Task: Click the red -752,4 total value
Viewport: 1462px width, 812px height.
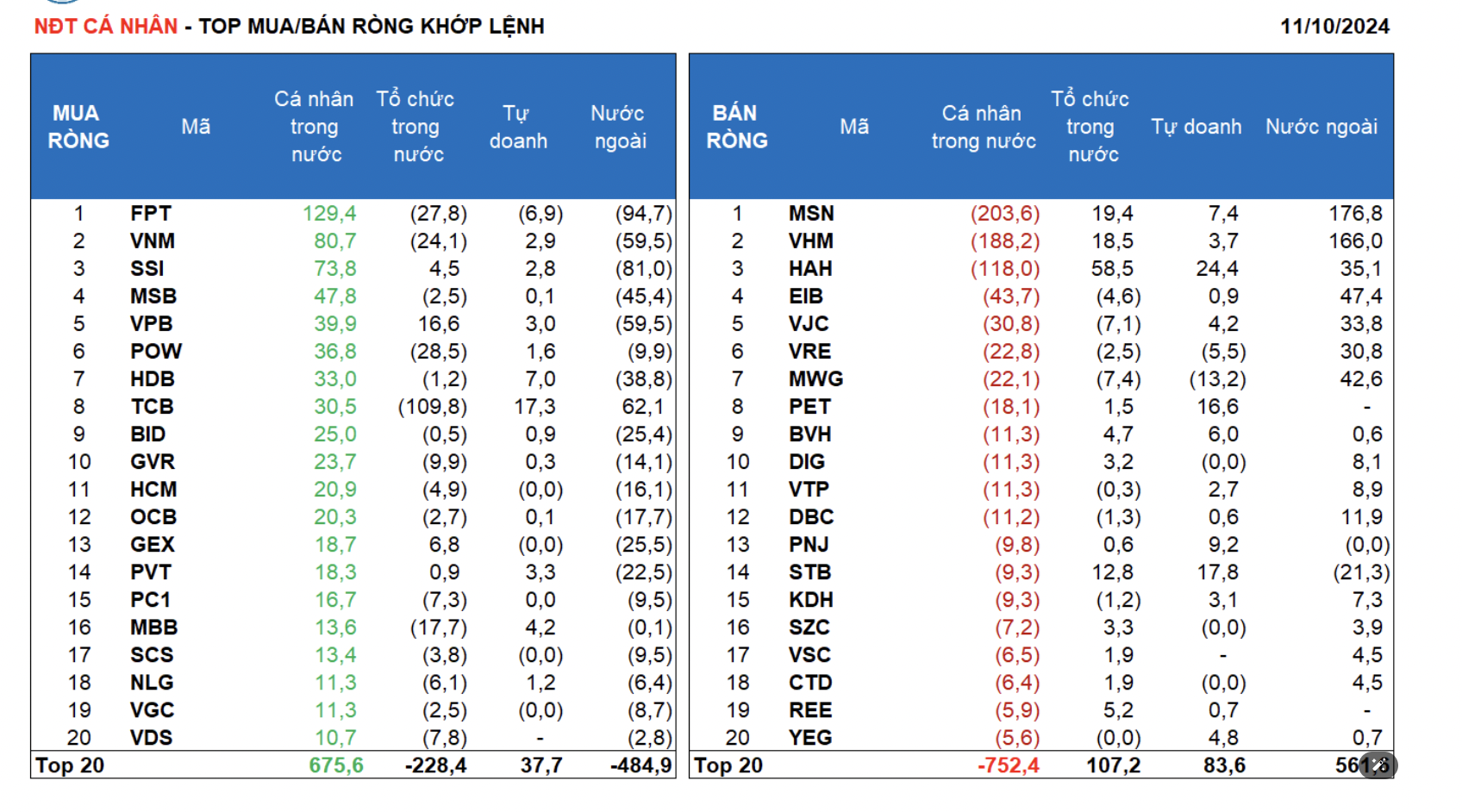Action: (x=1008, y=765)
